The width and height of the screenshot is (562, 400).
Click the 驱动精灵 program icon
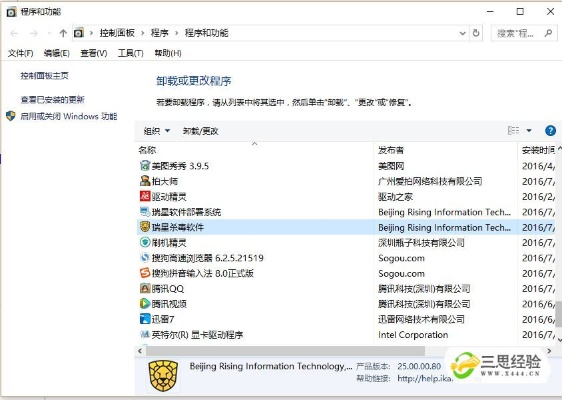145,196
